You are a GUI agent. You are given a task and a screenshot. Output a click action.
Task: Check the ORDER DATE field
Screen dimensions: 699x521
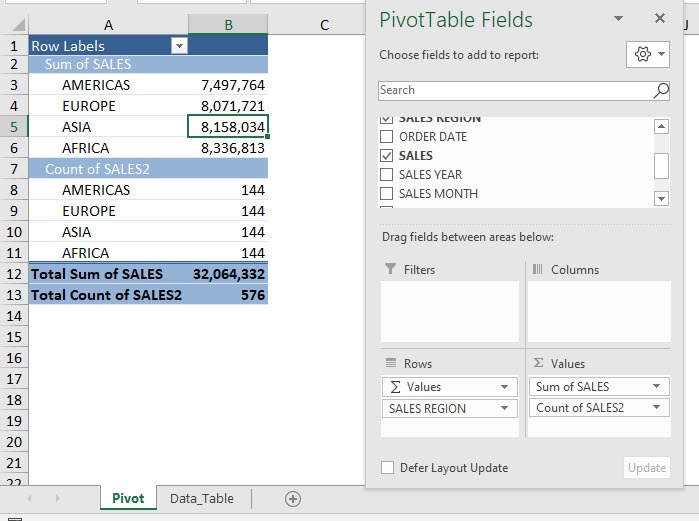point(387,136)
